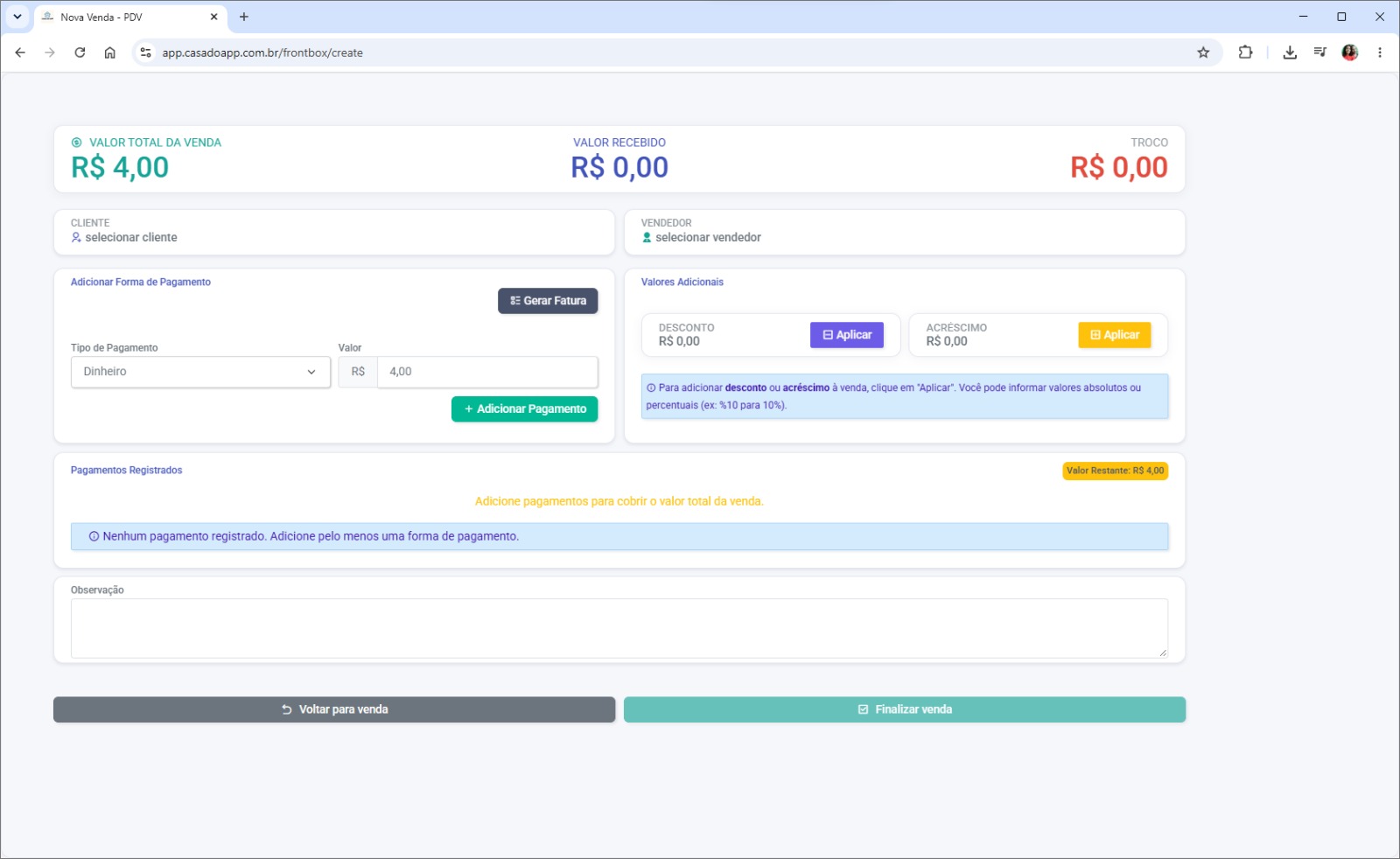Bookmark this page with the star
1400x859 pixels.
[1203, 52]
